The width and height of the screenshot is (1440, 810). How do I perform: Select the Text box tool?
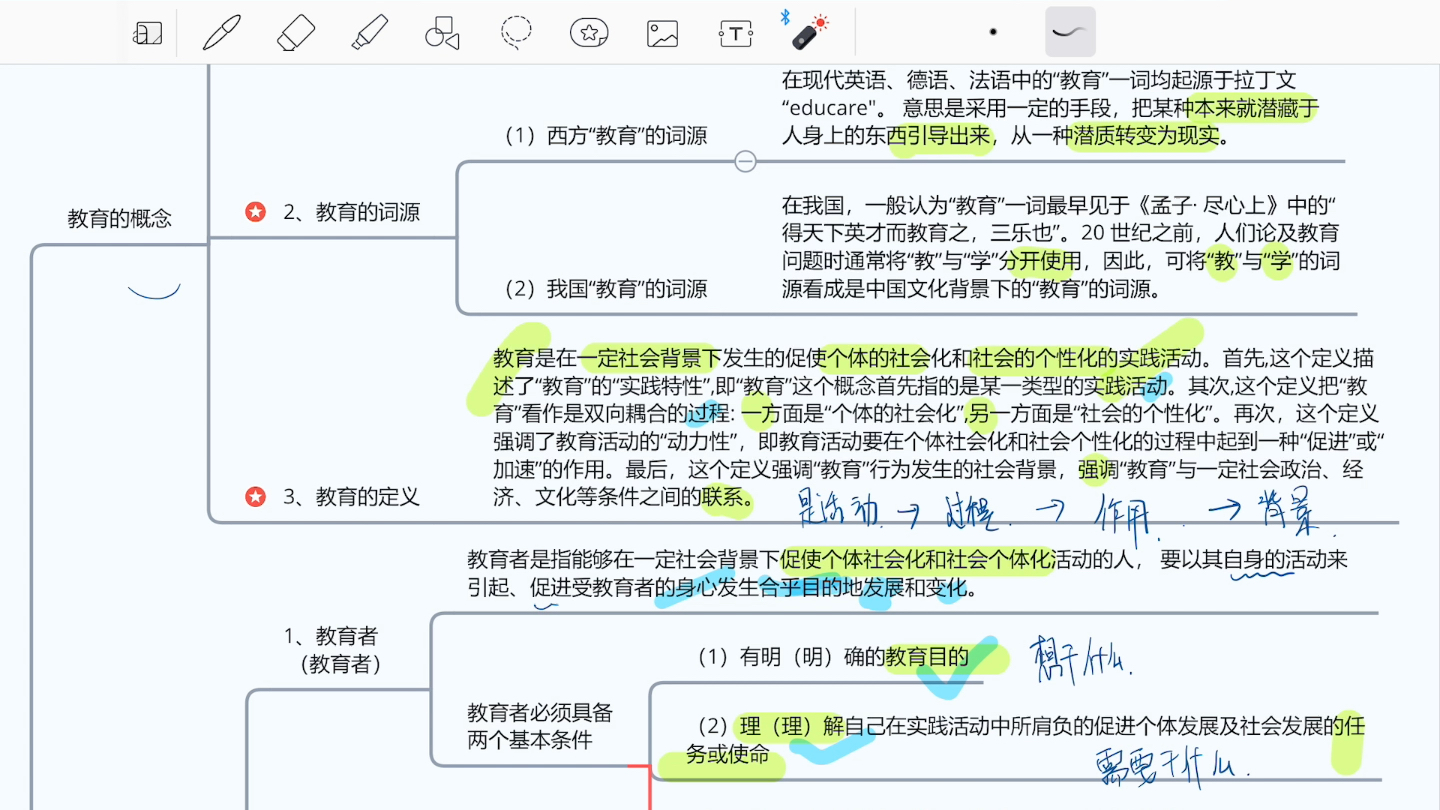click(x=736, y=33)
